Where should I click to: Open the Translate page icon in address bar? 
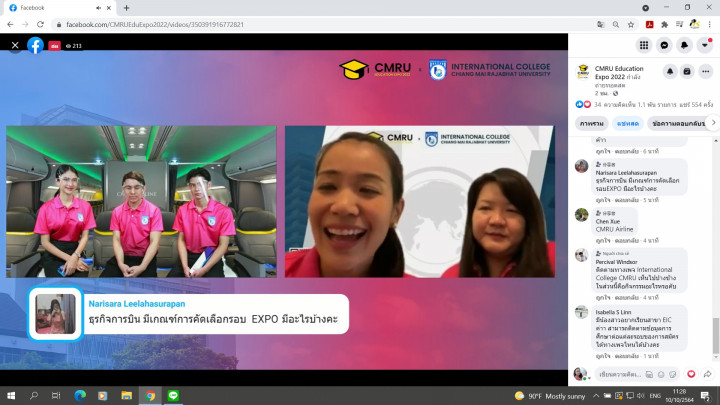[x=600, y=24]
